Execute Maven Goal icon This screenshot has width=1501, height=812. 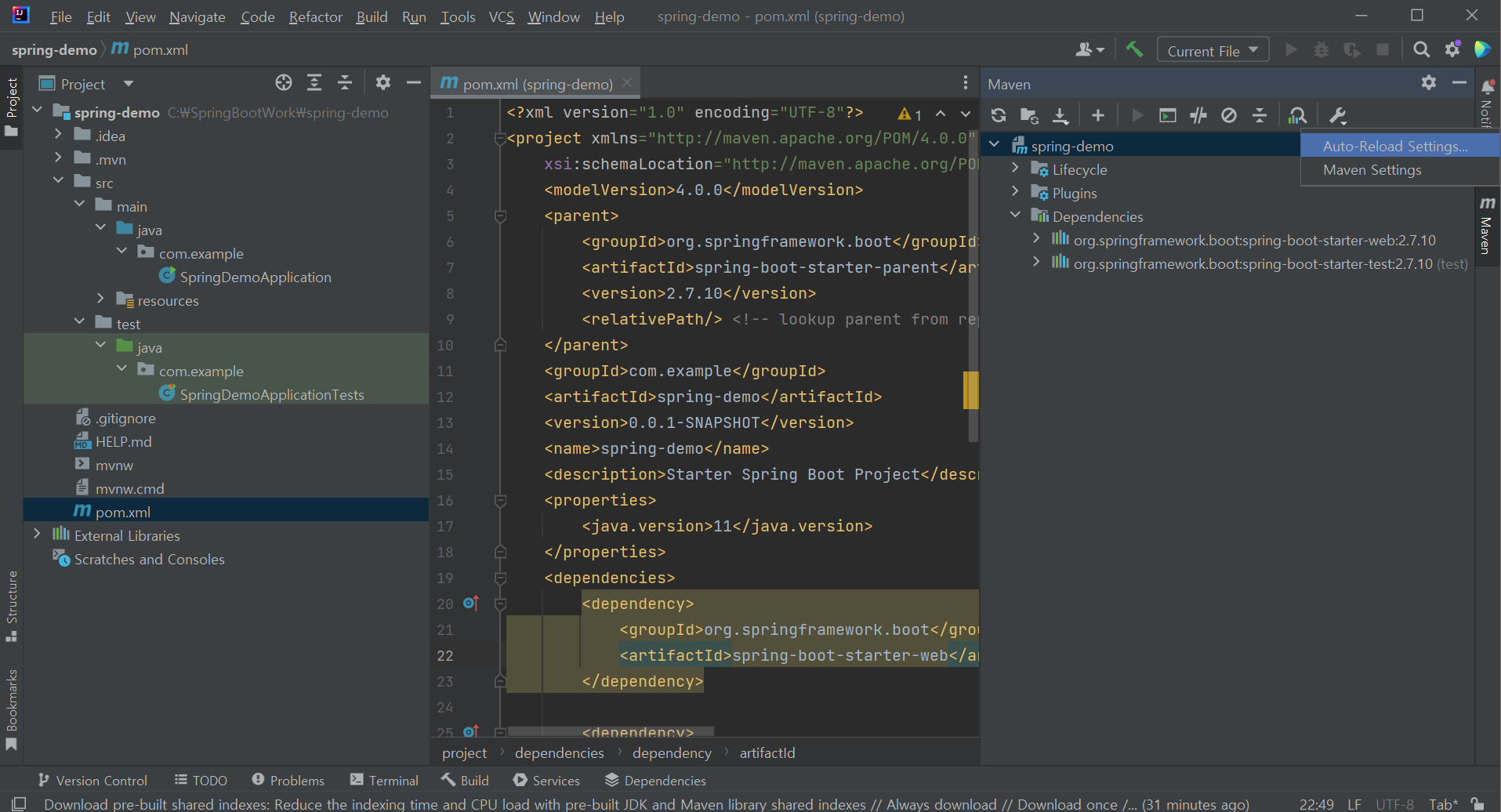click(1168, 116)
